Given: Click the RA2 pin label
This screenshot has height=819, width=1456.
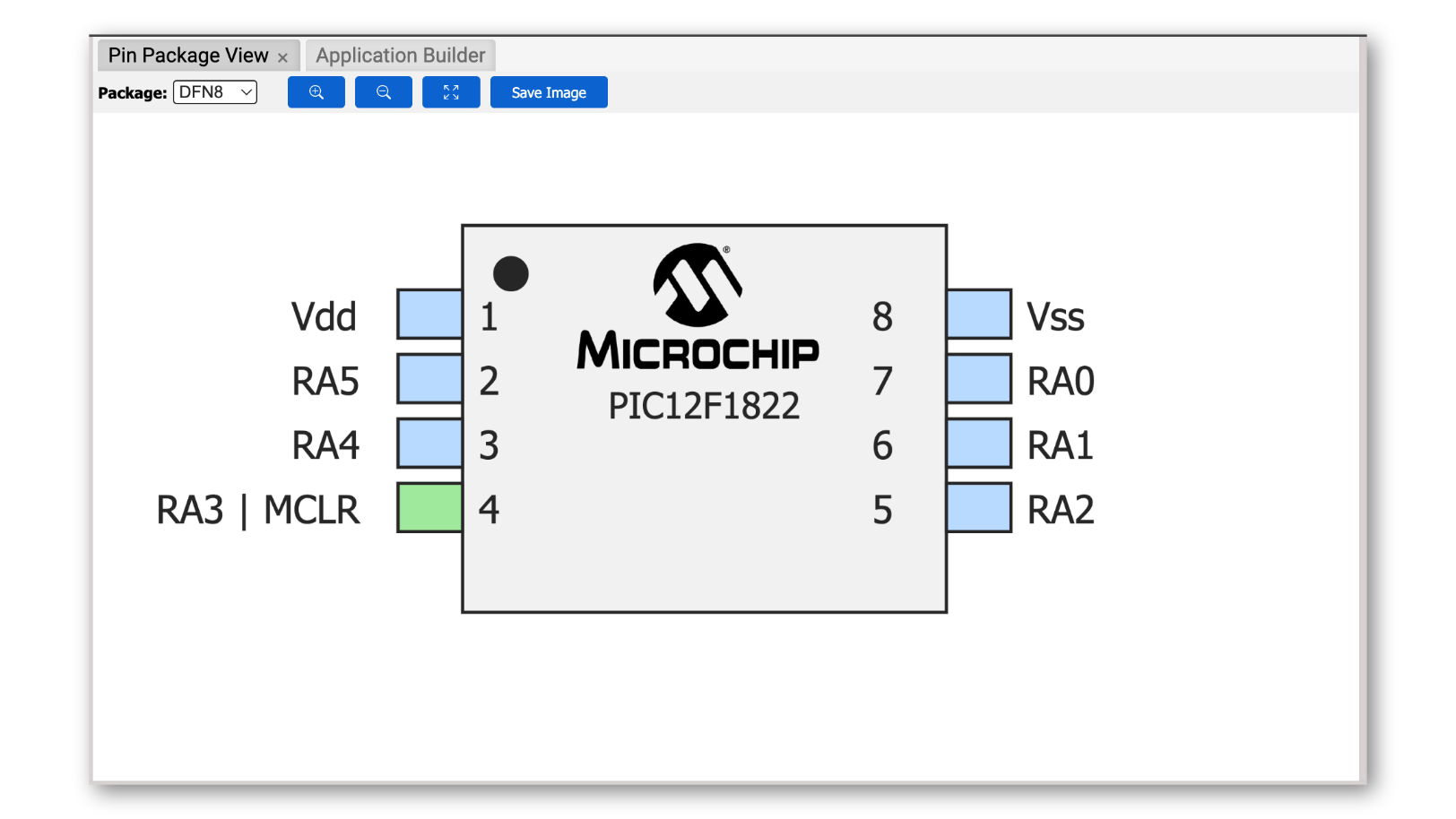Looking at the screenshot, I should click(x=1061, y=510).
